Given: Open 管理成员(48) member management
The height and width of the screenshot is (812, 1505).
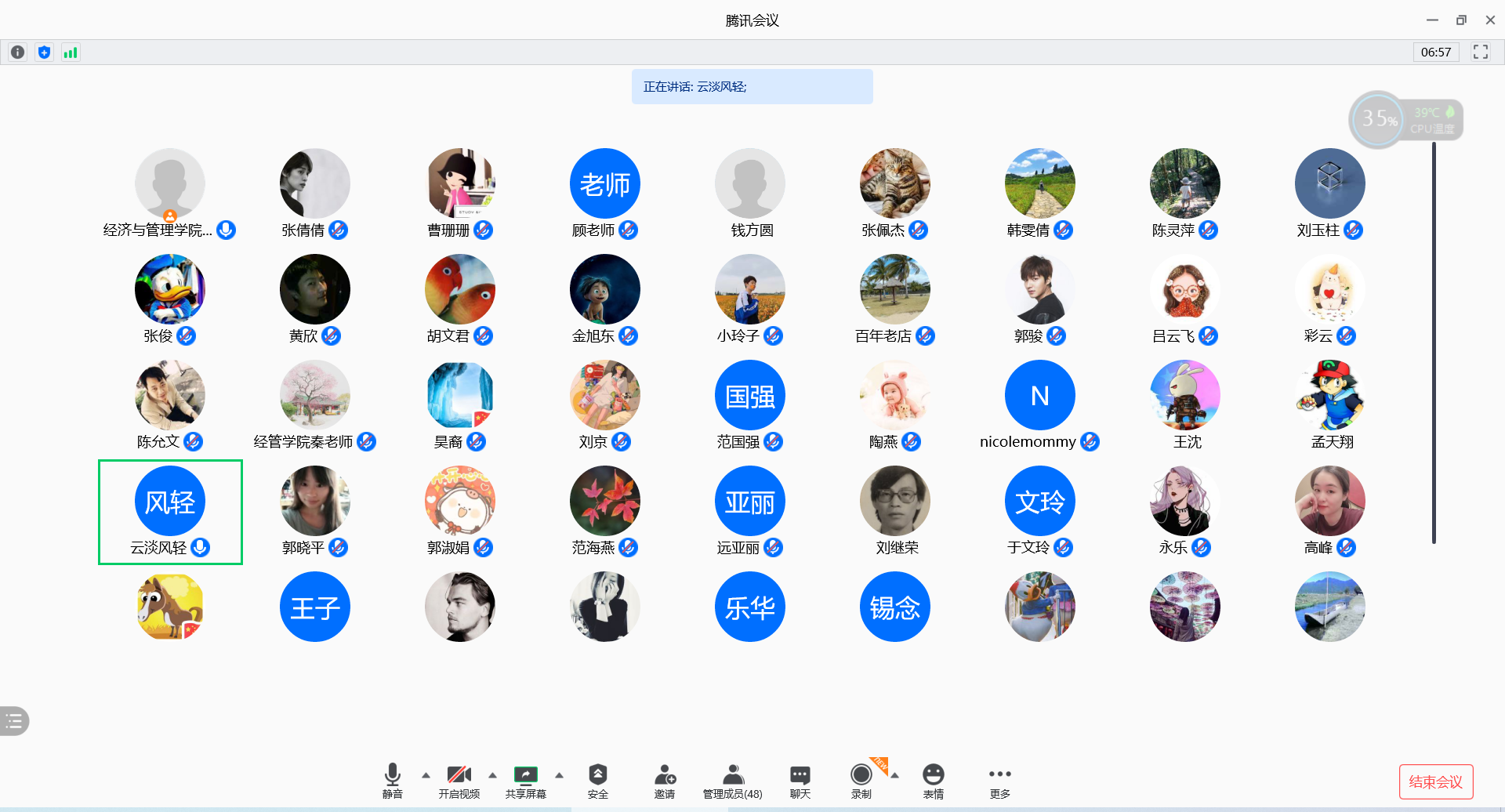Looking at the screenshot, I should pyautogui.click(x=732, y=781).
